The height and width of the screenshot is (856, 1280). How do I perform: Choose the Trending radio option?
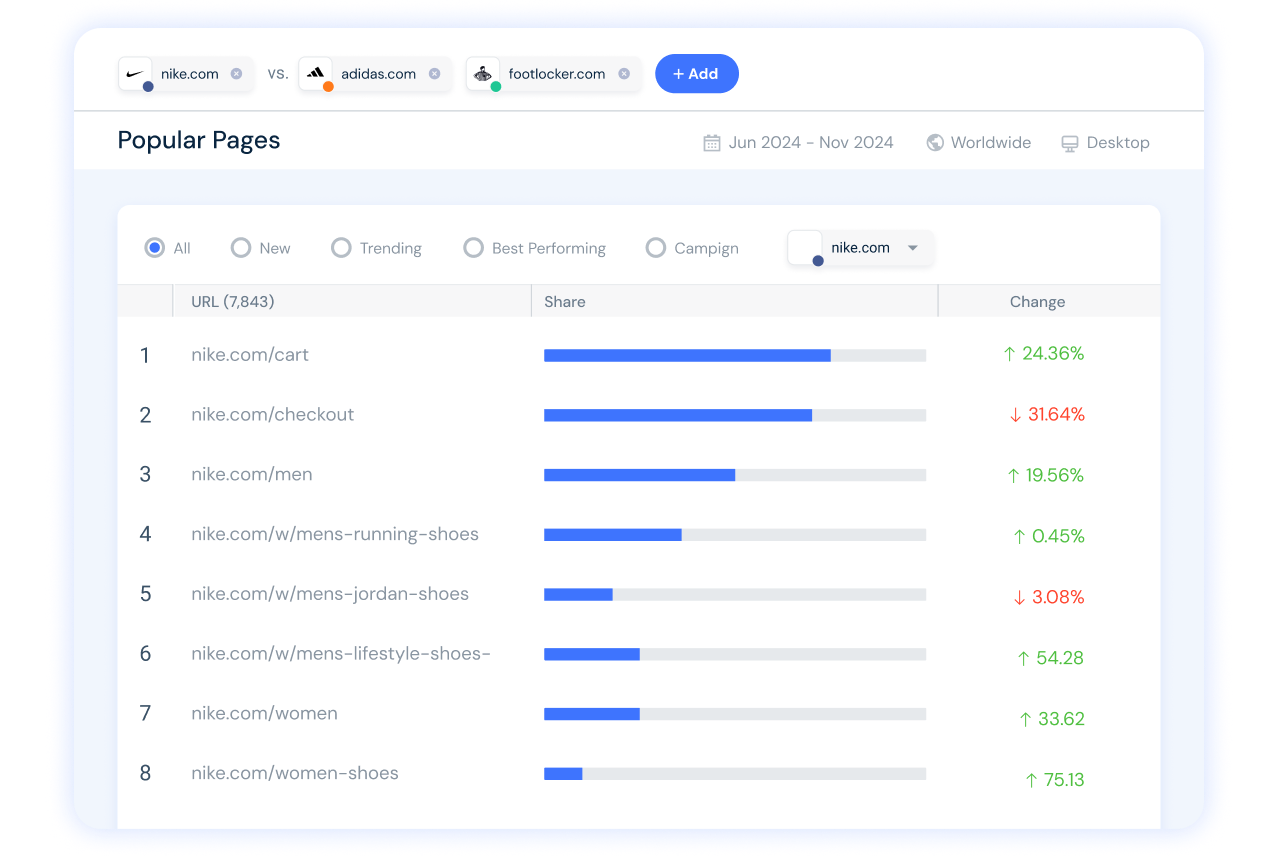[x=342, y=248]
